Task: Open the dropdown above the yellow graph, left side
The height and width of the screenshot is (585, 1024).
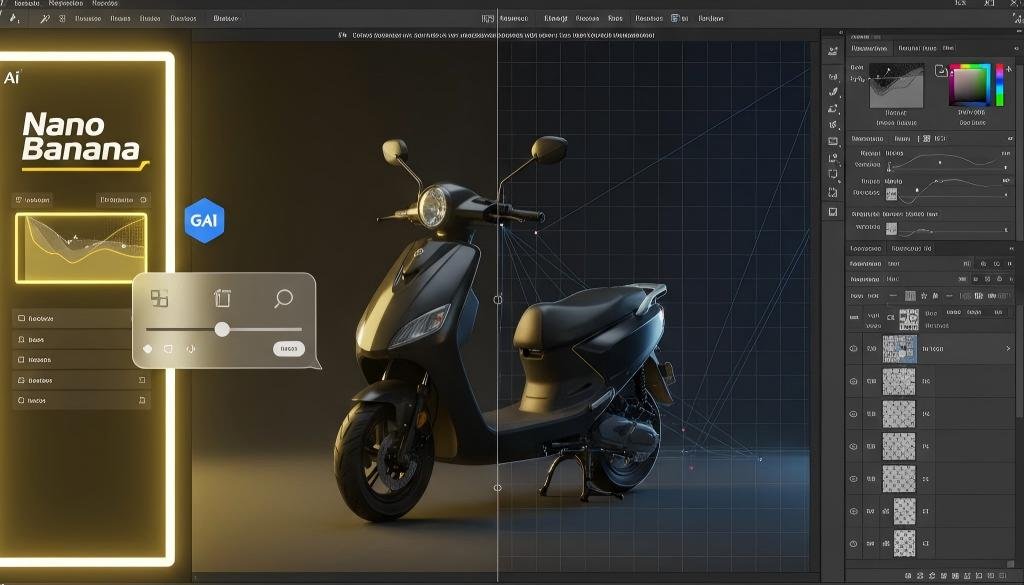Action: (40, 200)
